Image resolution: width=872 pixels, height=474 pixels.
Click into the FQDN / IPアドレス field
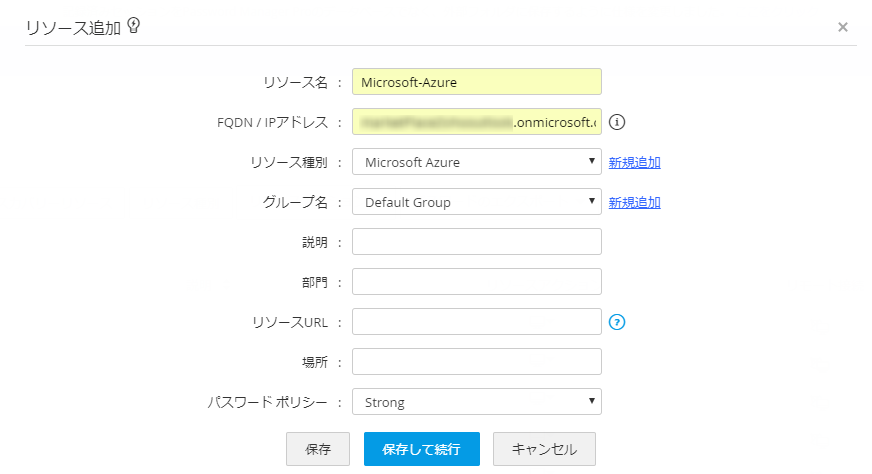(476, 122)
